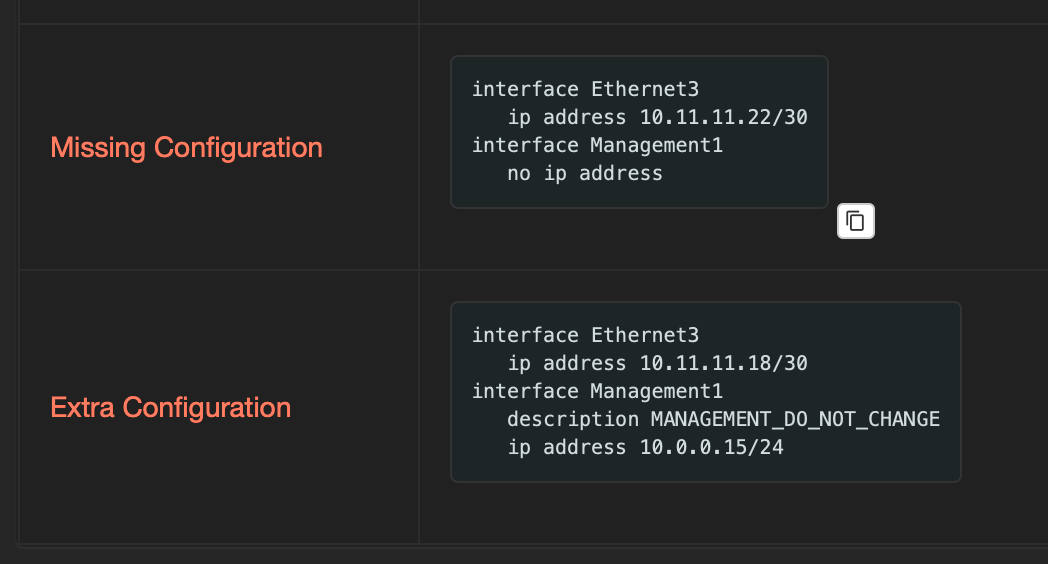Viewport: 1048px width, 564px height.
Task: Click the 10.0.0.15/24 address value
Action: pyautogui.click(x=711, y=447)
